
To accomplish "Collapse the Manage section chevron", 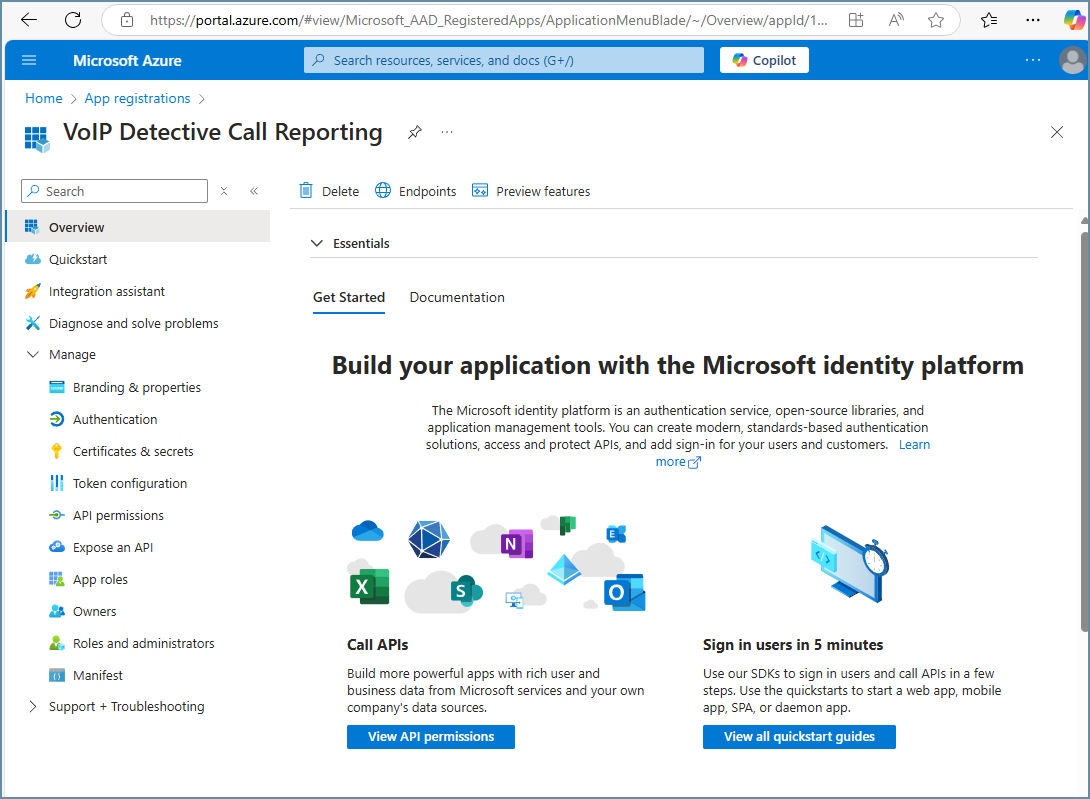I will 33,355.
